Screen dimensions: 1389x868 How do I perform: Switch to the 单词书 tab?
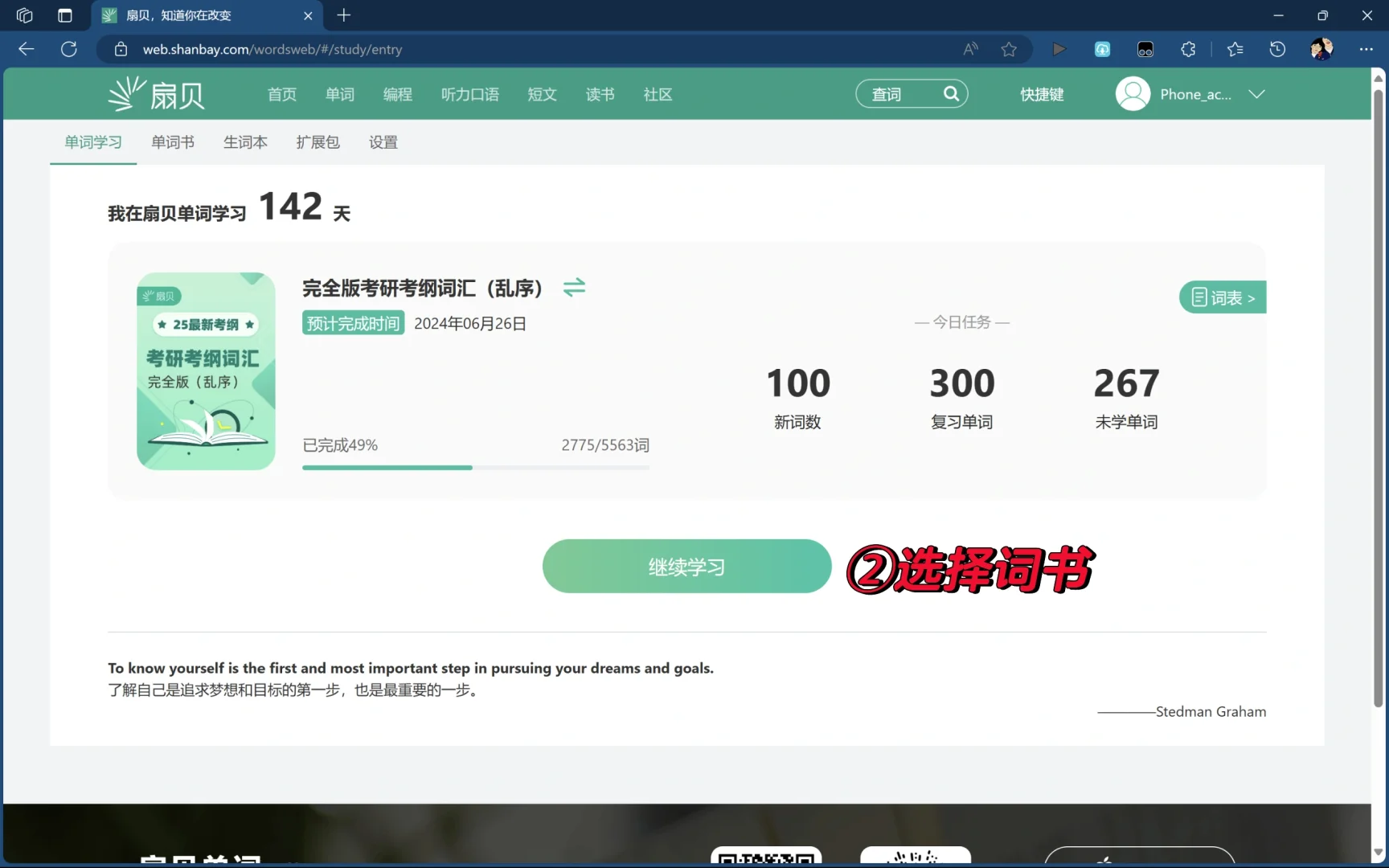(x=173, y=142)
